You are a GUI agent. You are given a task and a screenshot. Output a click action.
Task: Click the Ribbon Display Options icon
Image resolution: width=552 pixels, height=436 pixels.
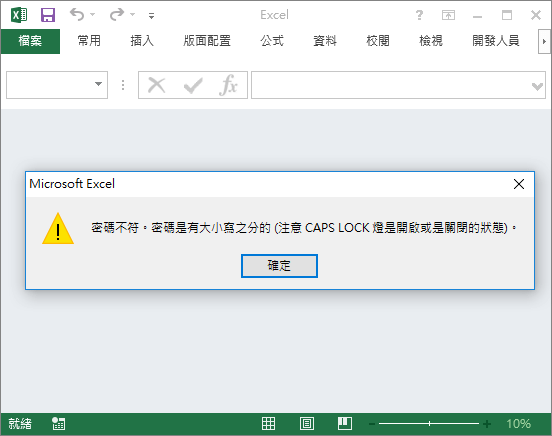(448, 15)
